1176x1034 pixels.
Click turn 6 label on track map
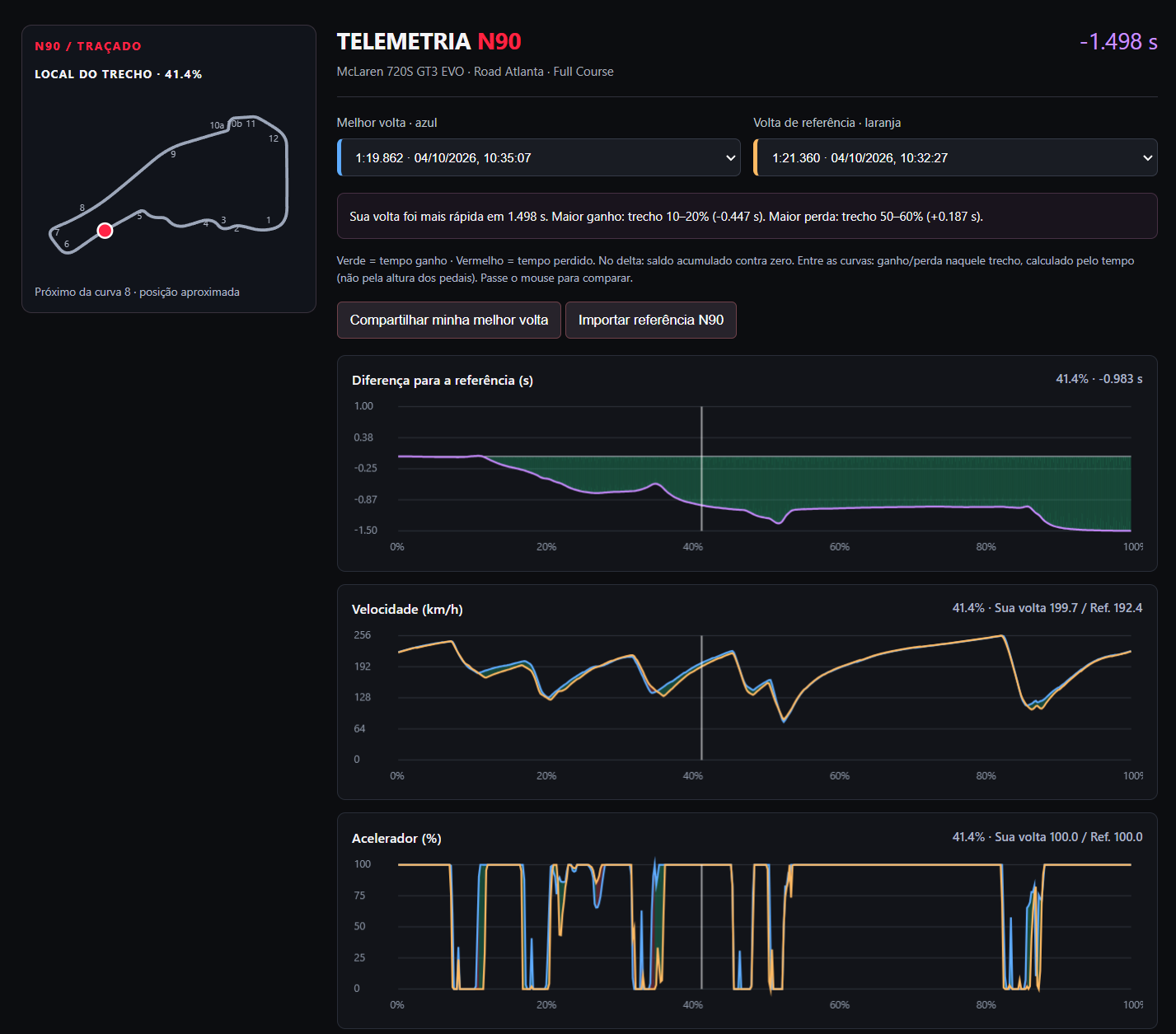67,244
